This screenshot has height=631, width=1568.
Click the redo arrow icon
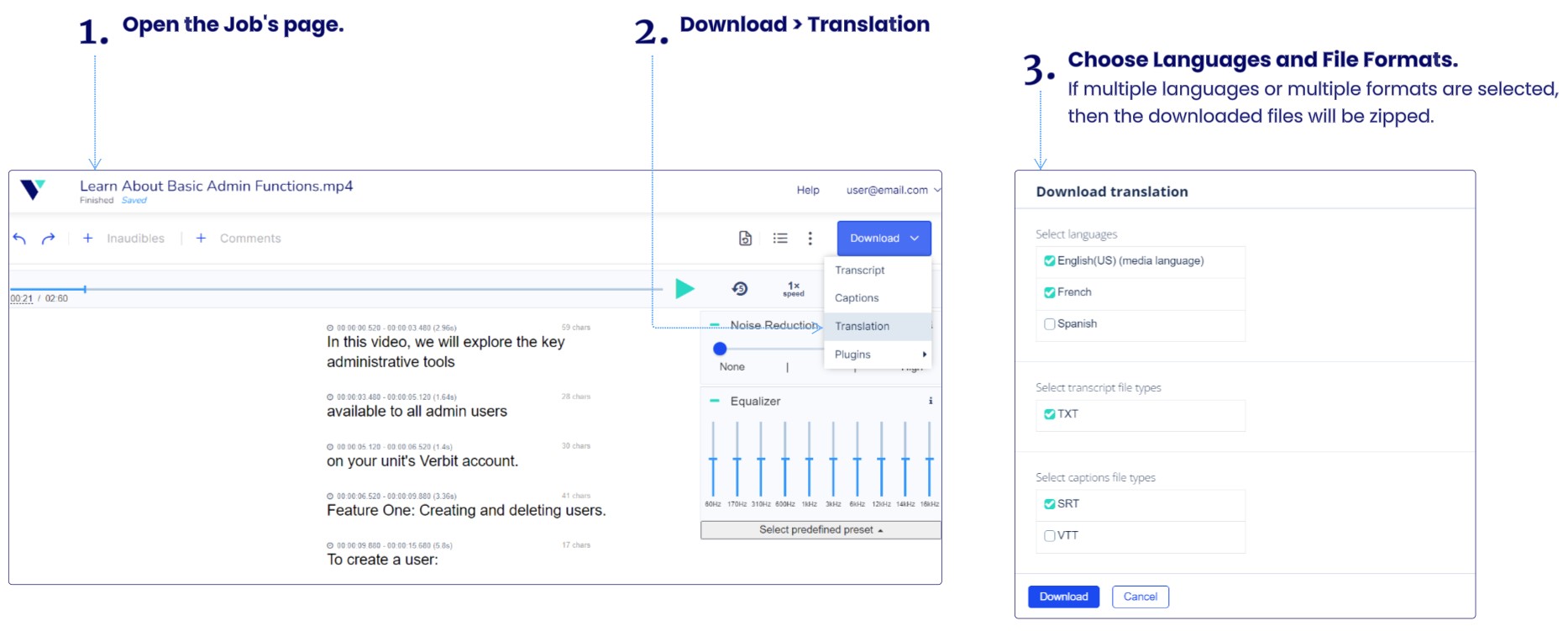[49, 239]
